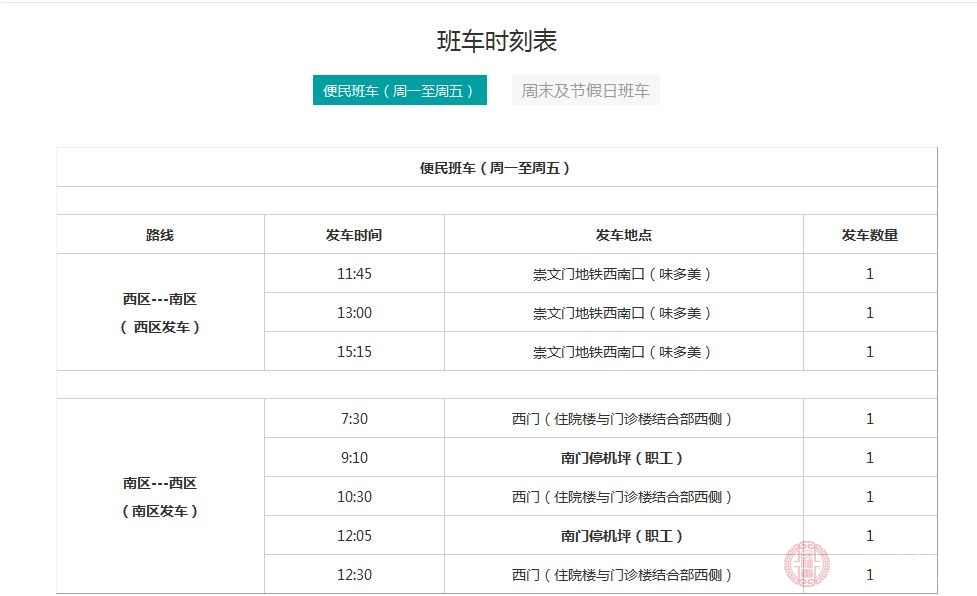This screenshot has width=977, height=596.
Task: Click the 路线 column header
Action: (160, 234)
